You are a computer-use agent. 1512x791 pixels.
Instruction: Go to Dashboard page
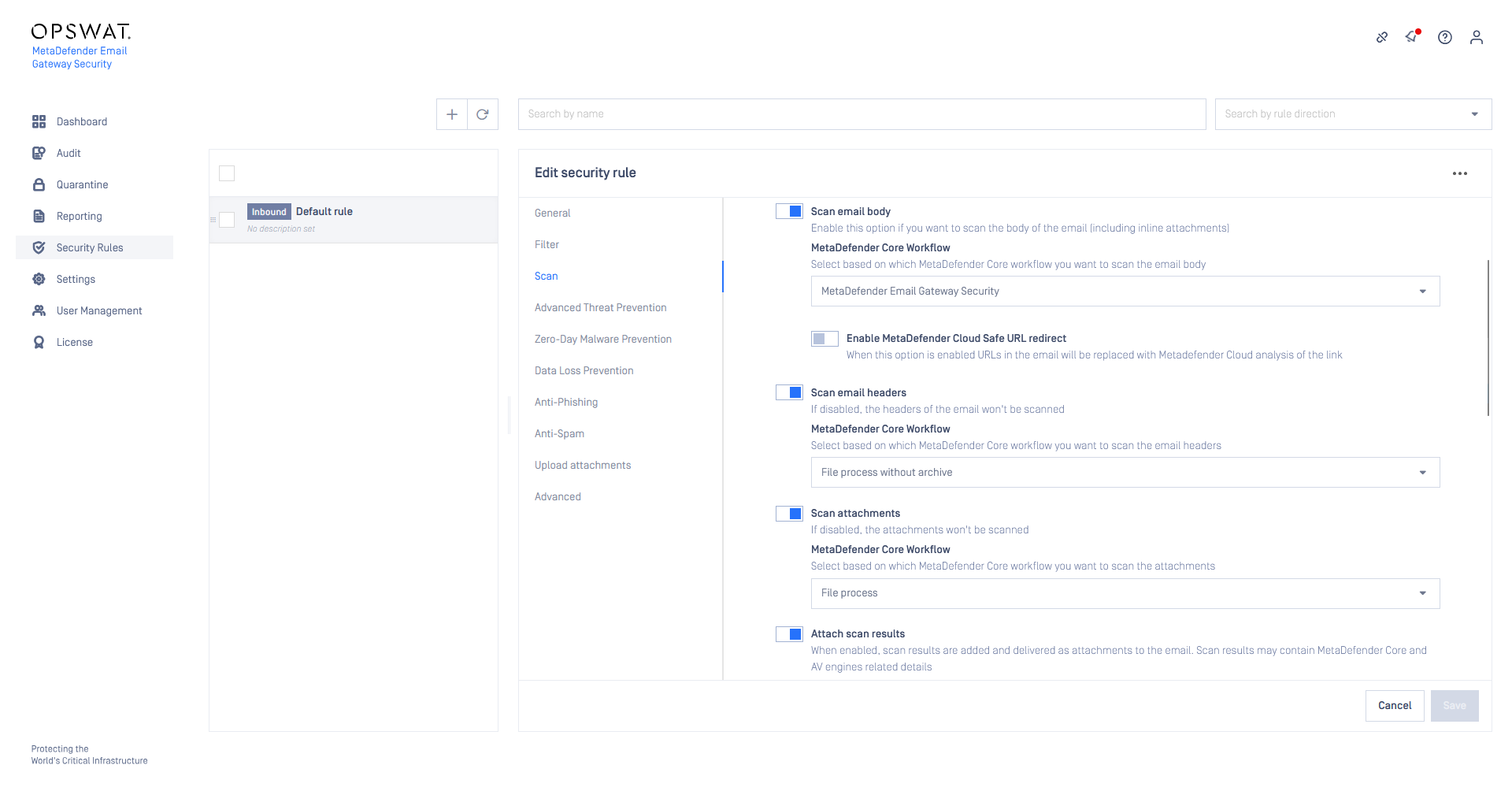coord(82,121)
